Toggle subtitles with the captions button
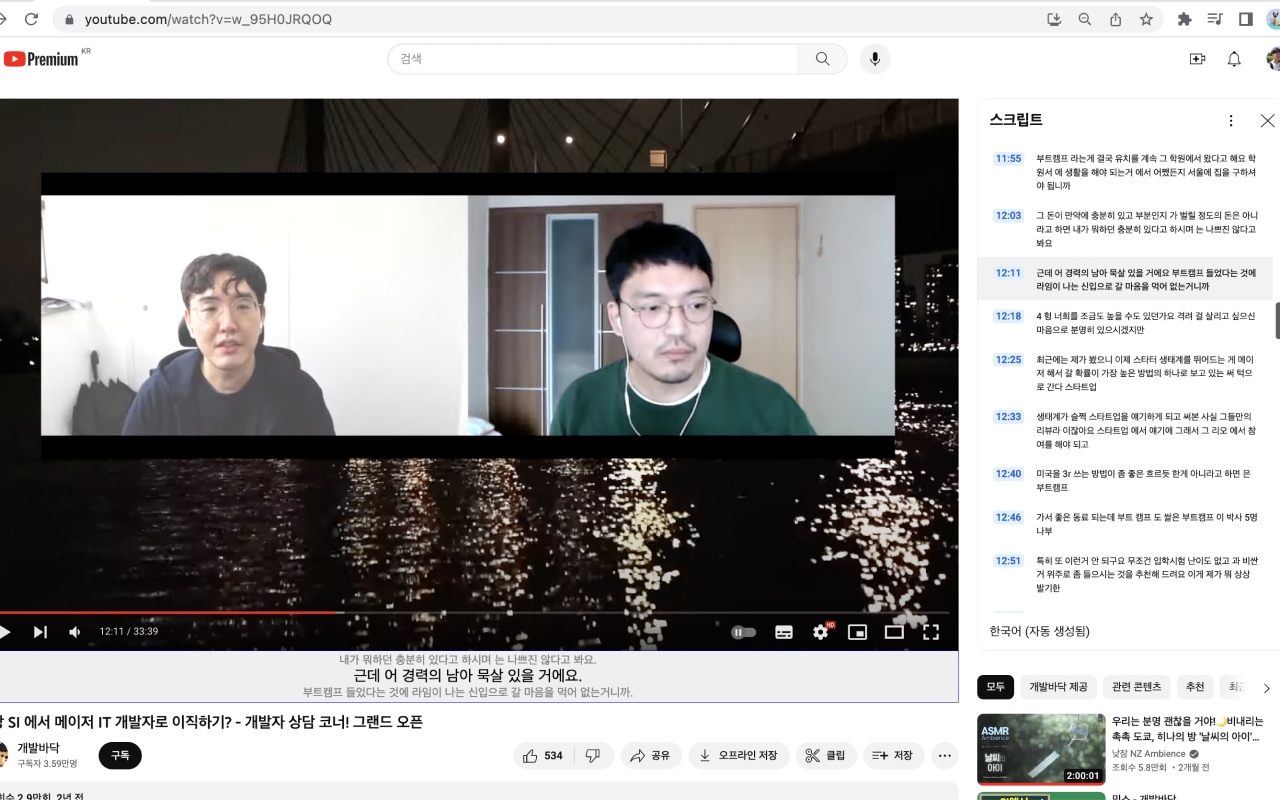1280x800 pixels. pyautogui.click(x=784, y=632)
